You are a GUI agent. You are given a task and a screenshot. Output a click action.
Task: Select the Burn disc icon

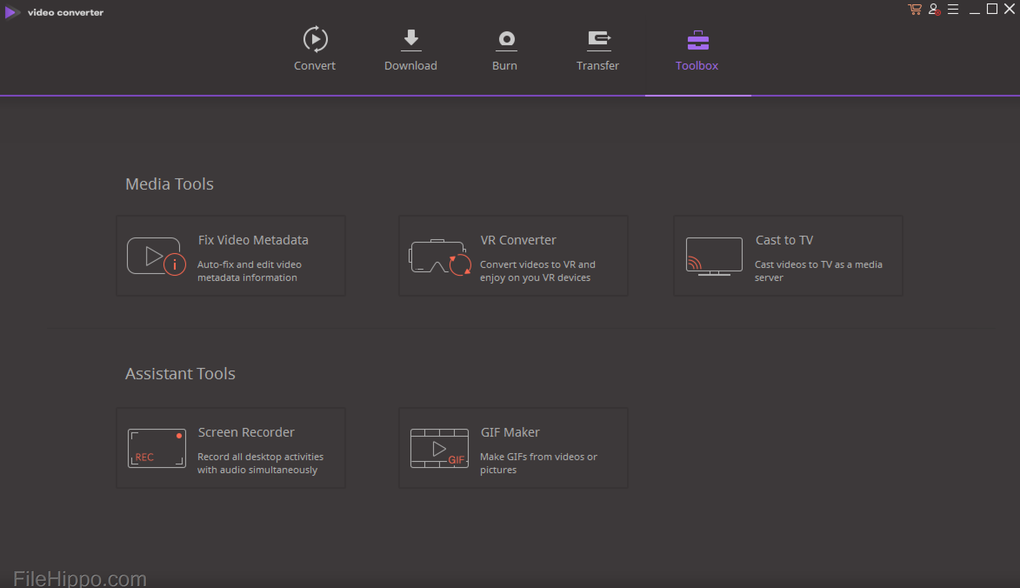tap(506, 40)
